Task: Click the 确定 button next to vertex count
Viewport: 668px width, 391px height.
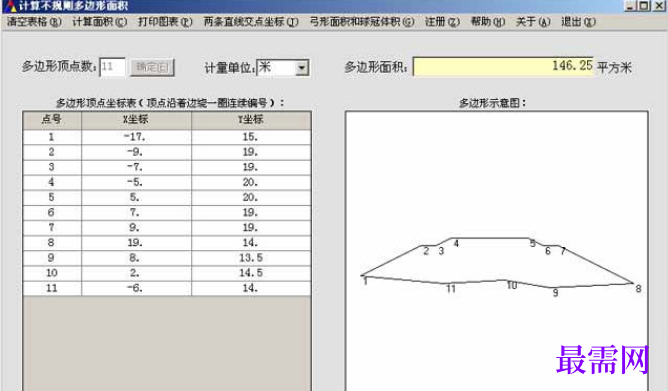Action: click(x=152, y=67)
